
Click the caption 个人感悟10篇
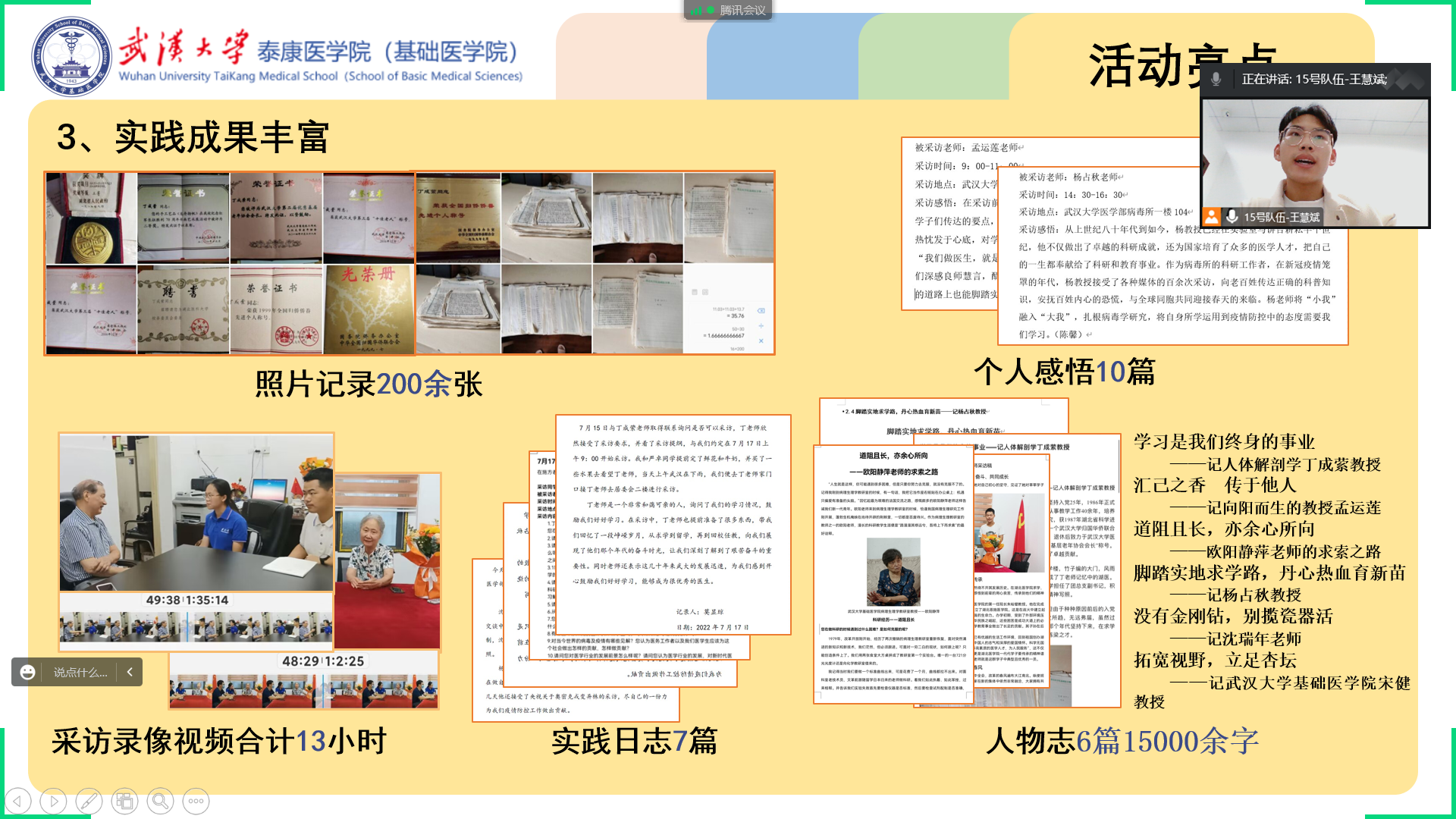[1064, 372]
